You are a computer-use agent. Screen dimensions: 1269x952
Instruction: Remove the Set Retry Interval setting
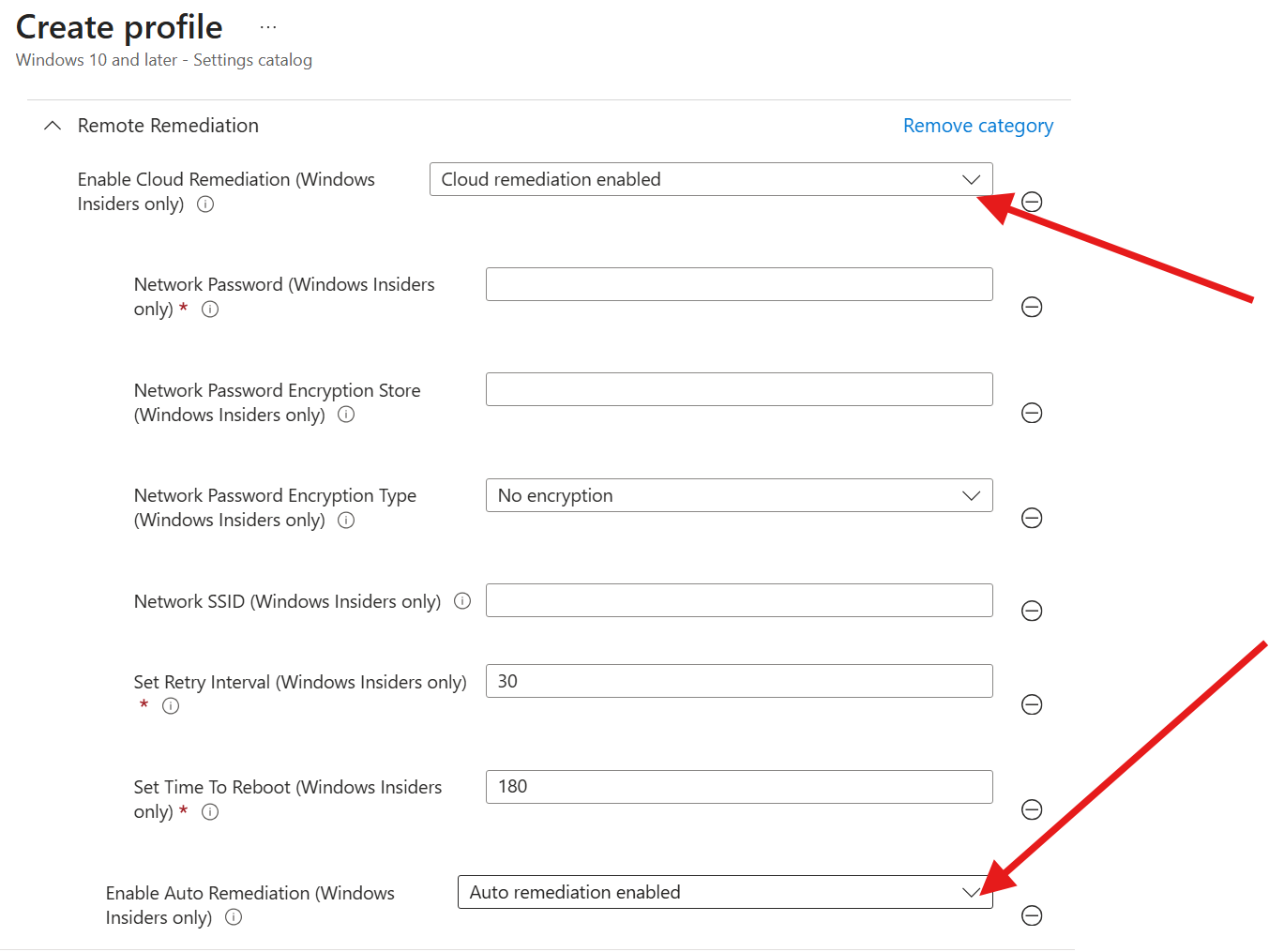[x=1032, y=704]
